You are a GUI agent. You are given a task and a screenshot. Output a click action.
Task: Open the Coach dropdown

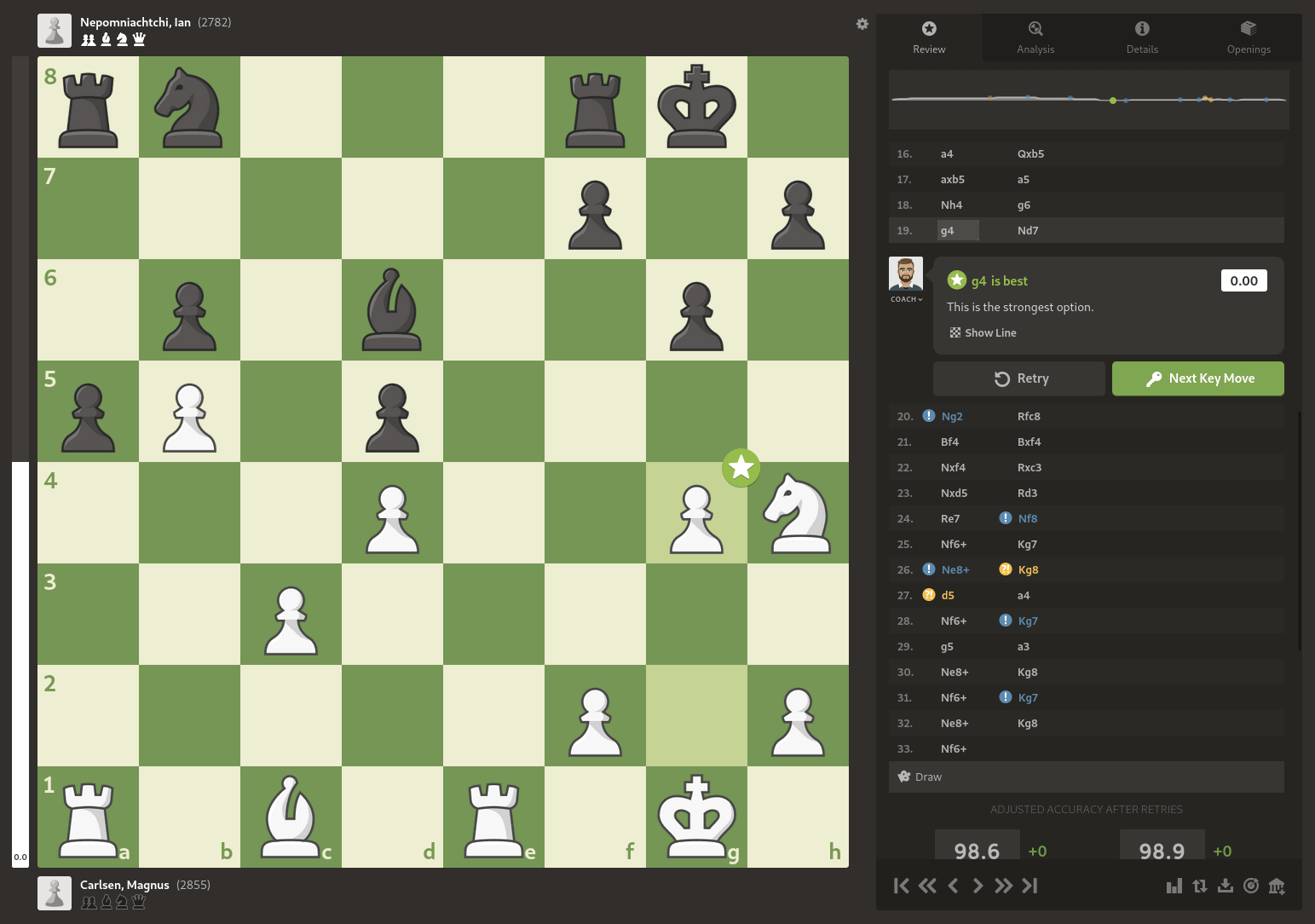pyautogui.click(x=905, y=299)
